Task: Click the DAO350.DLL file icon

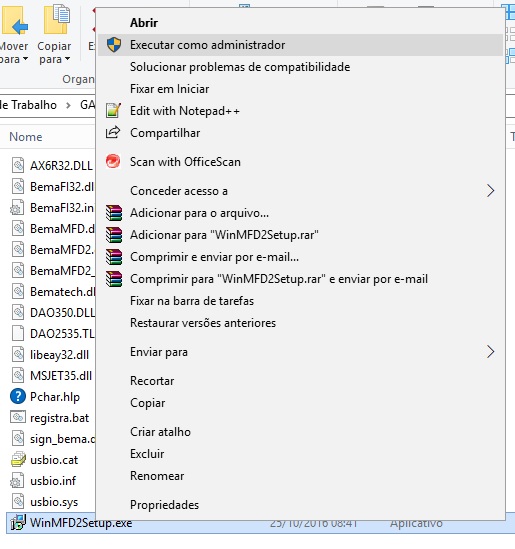Action: tap(18, 312)
